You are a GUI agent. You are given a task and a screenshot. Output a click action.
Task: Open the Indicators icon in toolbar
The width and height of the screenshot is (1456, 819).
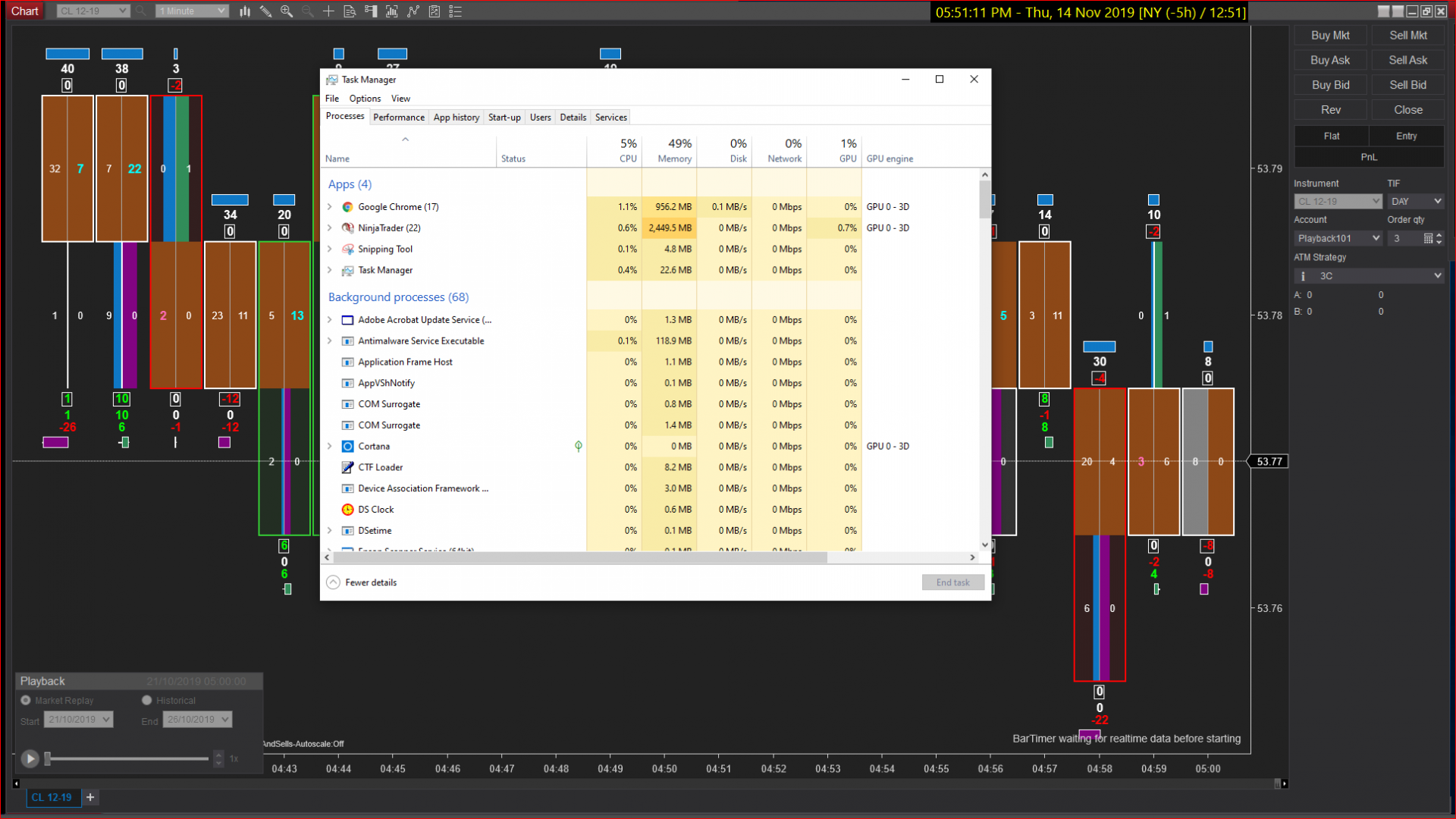pos(413,11)
